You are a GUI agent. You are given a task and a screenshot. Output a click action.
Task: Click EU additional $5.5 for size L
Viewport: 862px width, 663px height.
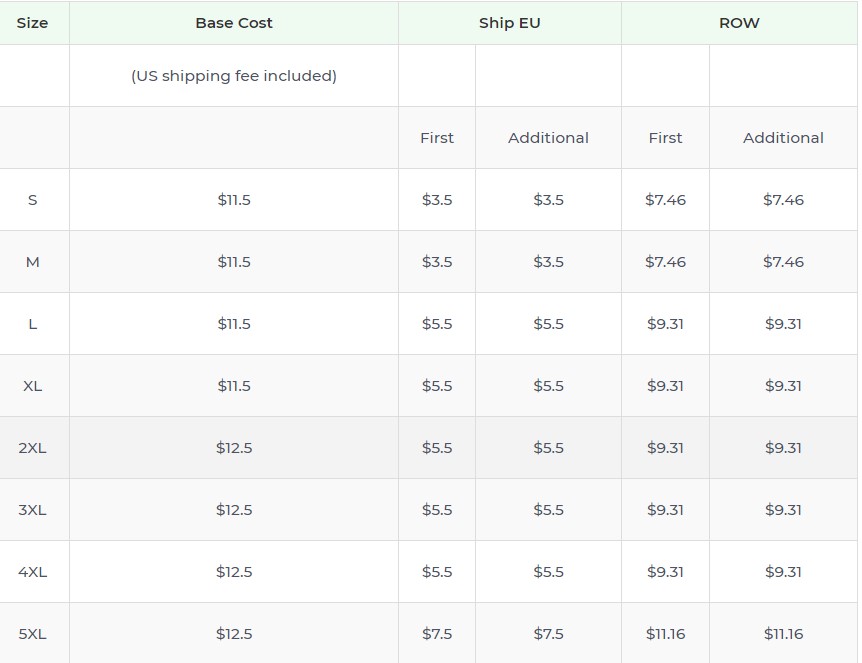548,324
